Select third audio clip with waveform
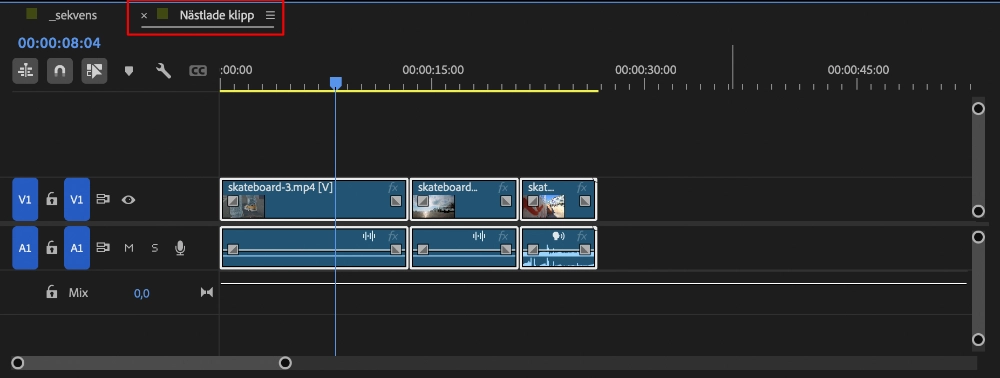 558,248
